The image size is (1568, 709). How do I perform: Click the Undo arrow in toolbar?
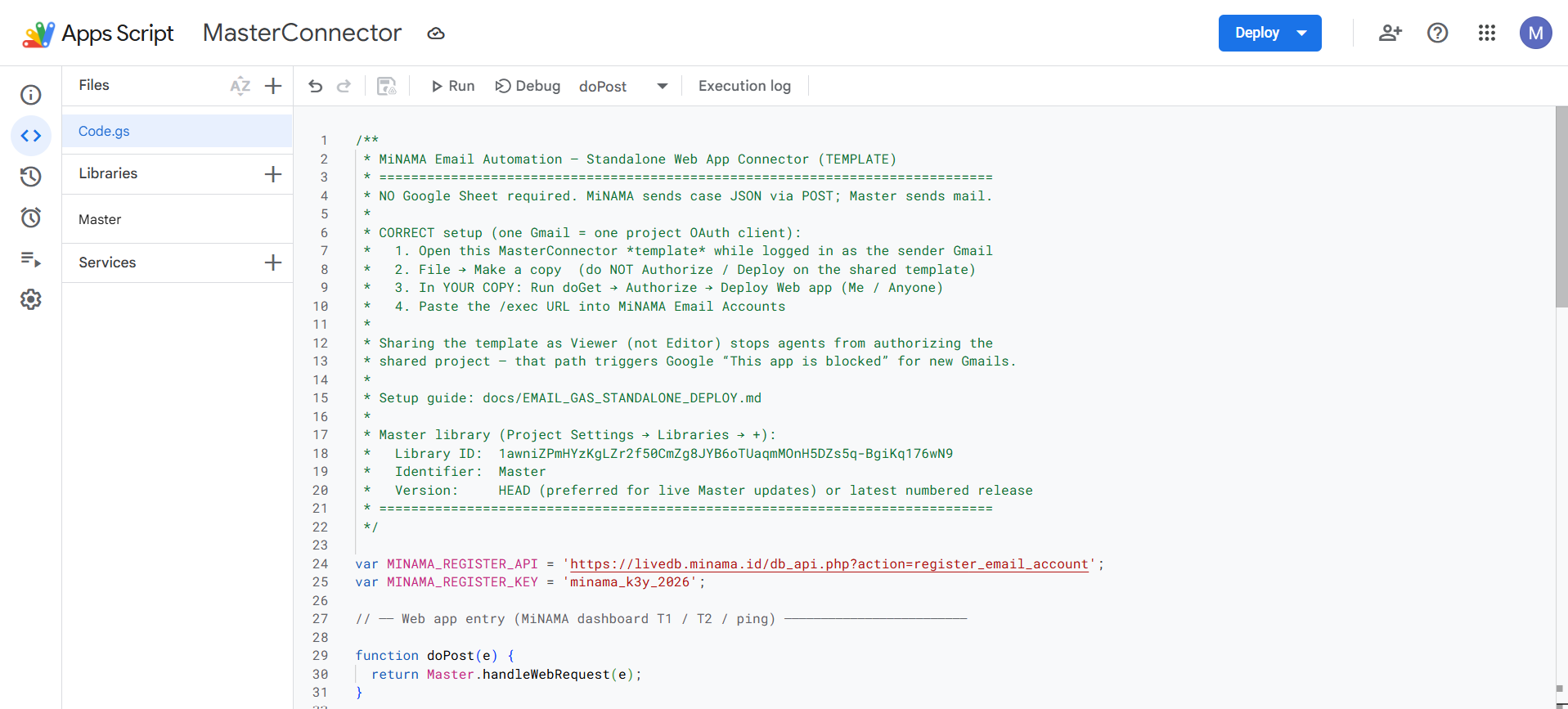pos(316,86)
